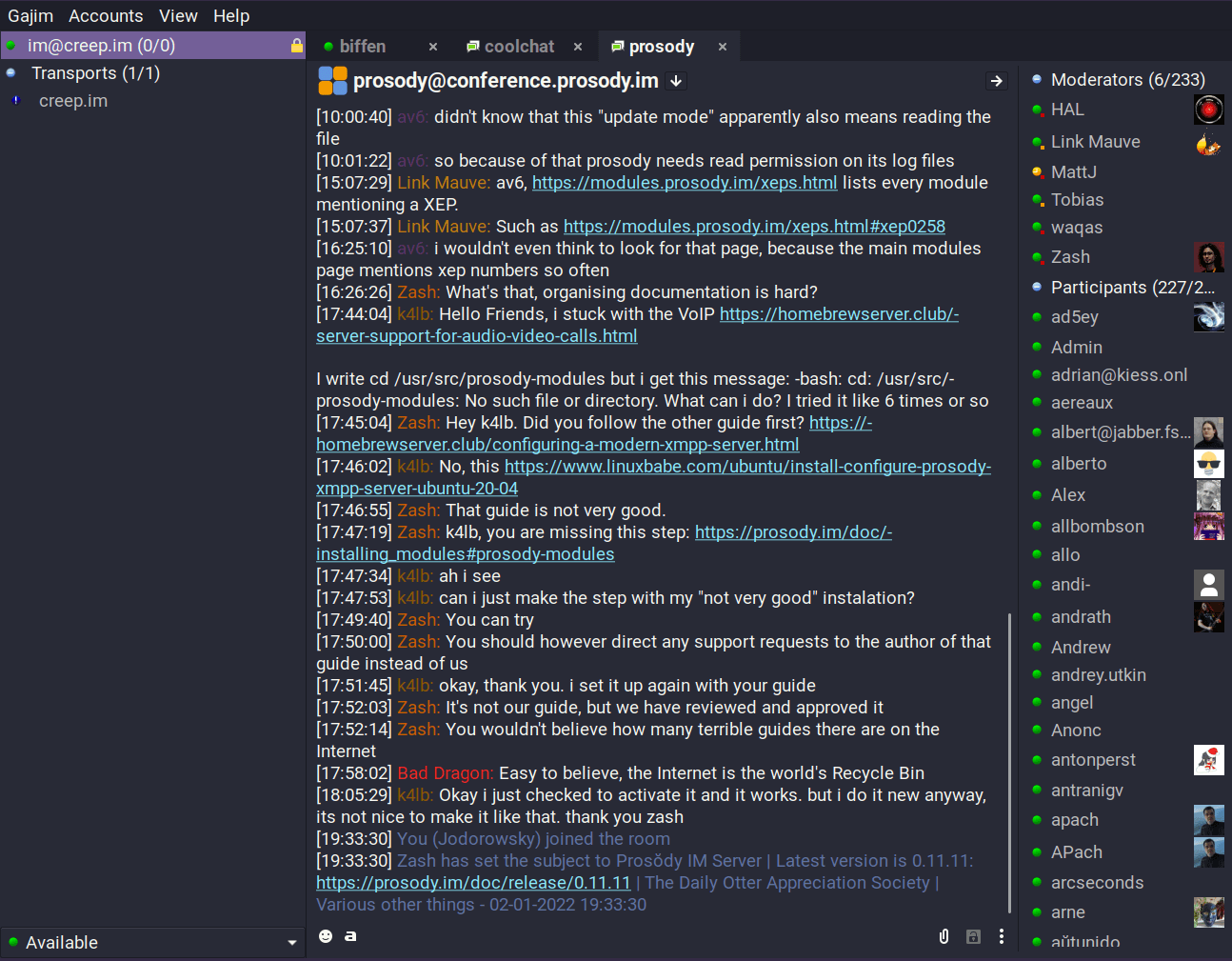Image resolution: width=1232 pixels, height=961 pixels.
Task: Expand the prosody room header dropdown arrow
Action: [676, 81]
